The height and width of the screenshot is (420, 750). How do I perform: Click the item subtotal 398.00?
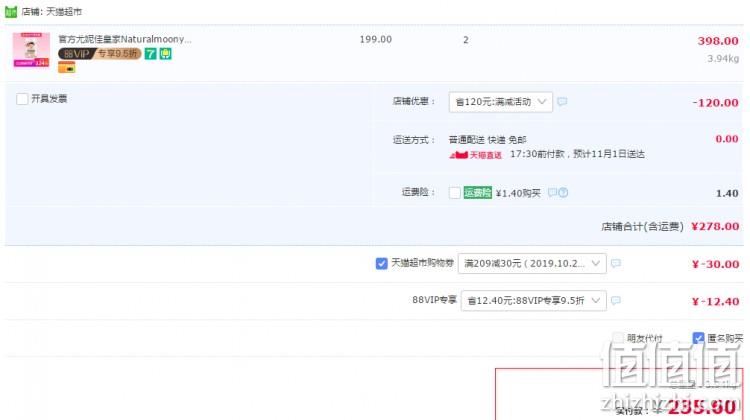717,41
